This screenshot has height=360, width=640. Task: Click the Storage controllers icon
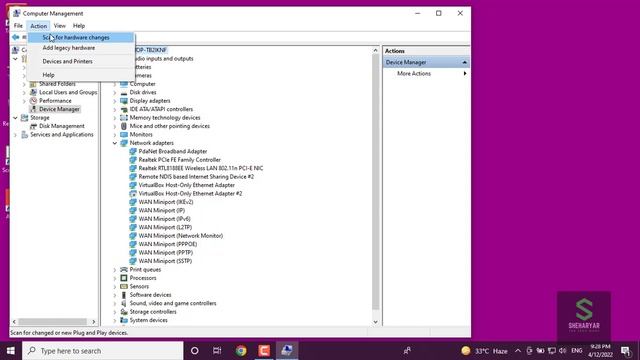point(124,312)
